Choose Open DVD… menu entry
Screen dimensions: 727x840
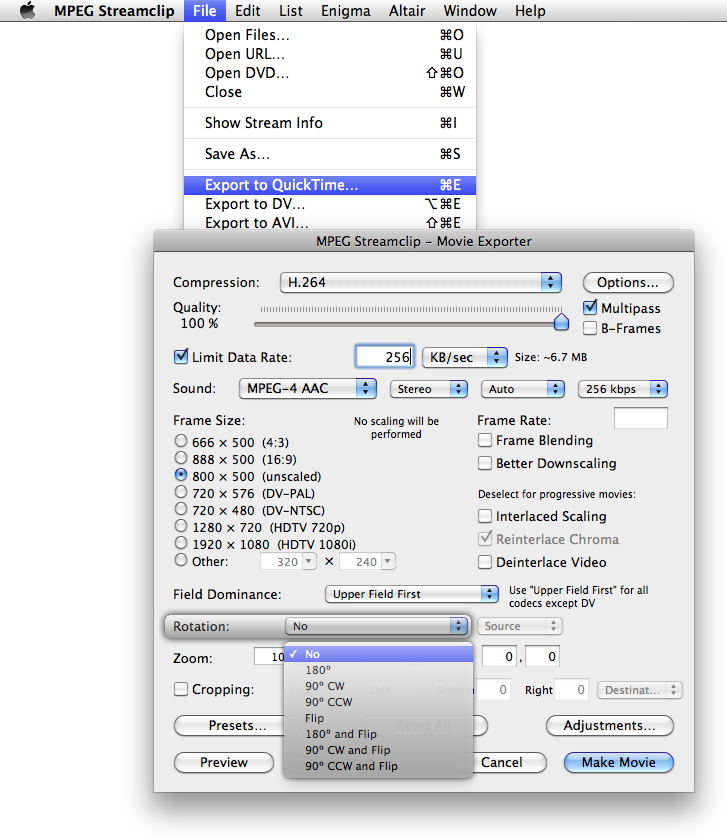(329, 73)
